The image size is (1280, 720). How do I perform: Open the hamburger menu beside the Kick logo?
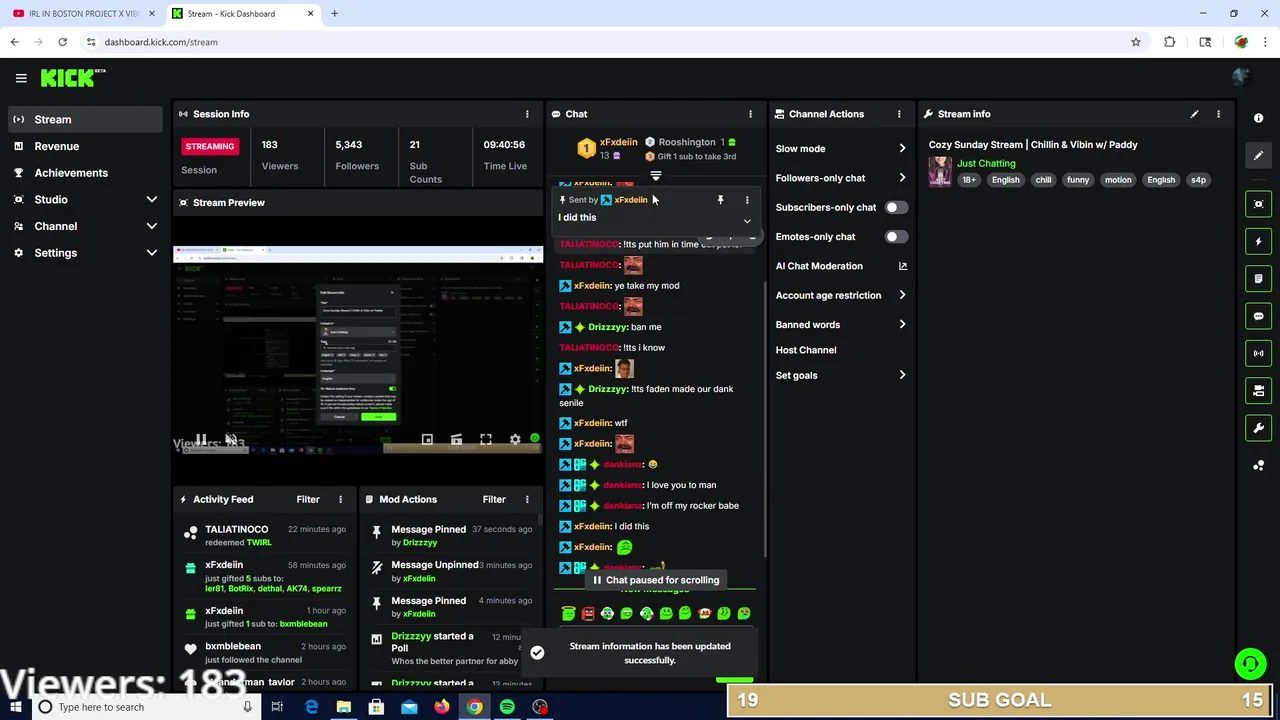pos(20,78)
